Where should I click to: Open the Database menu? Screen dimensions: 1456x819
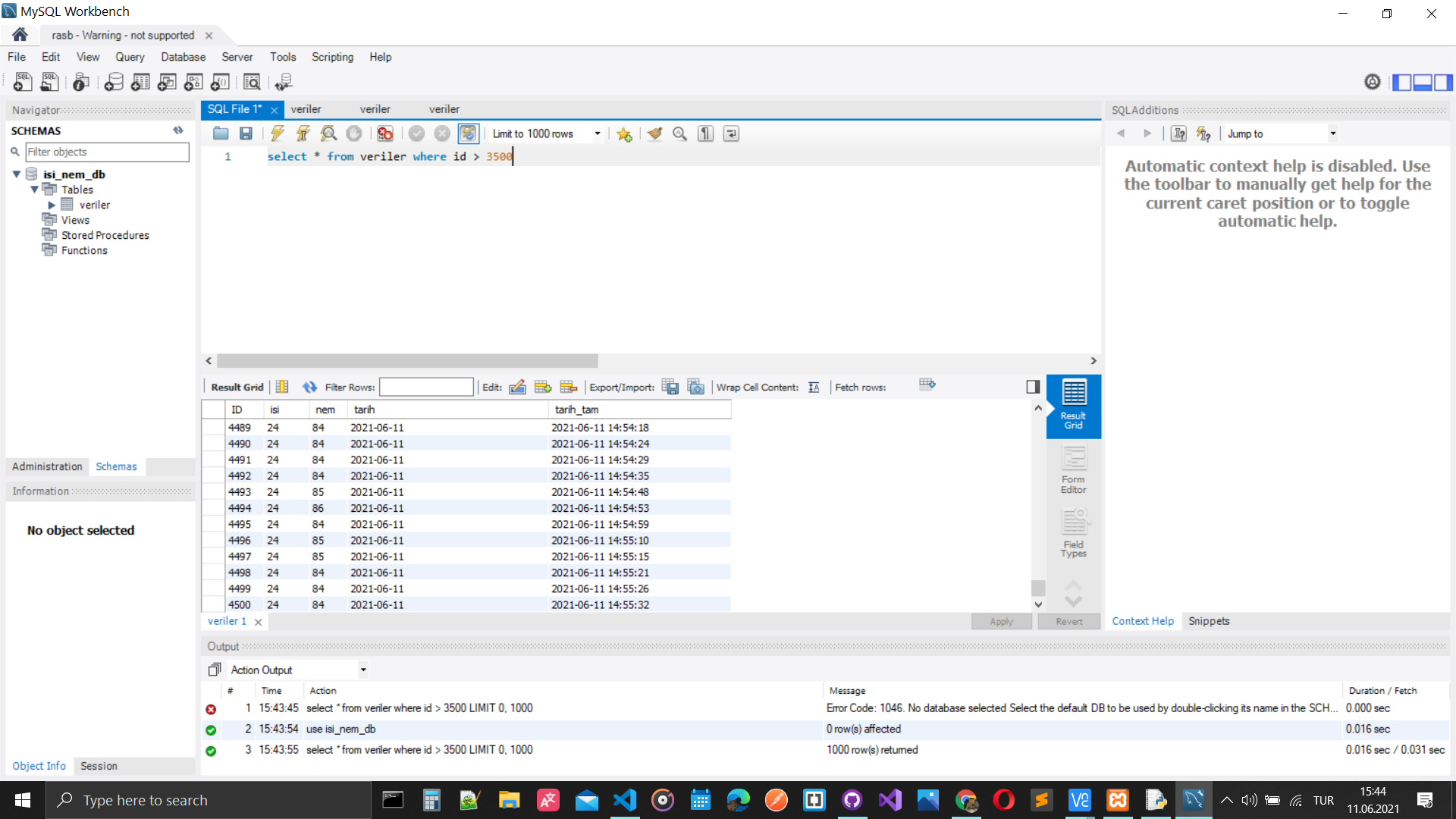click(183, 57)
